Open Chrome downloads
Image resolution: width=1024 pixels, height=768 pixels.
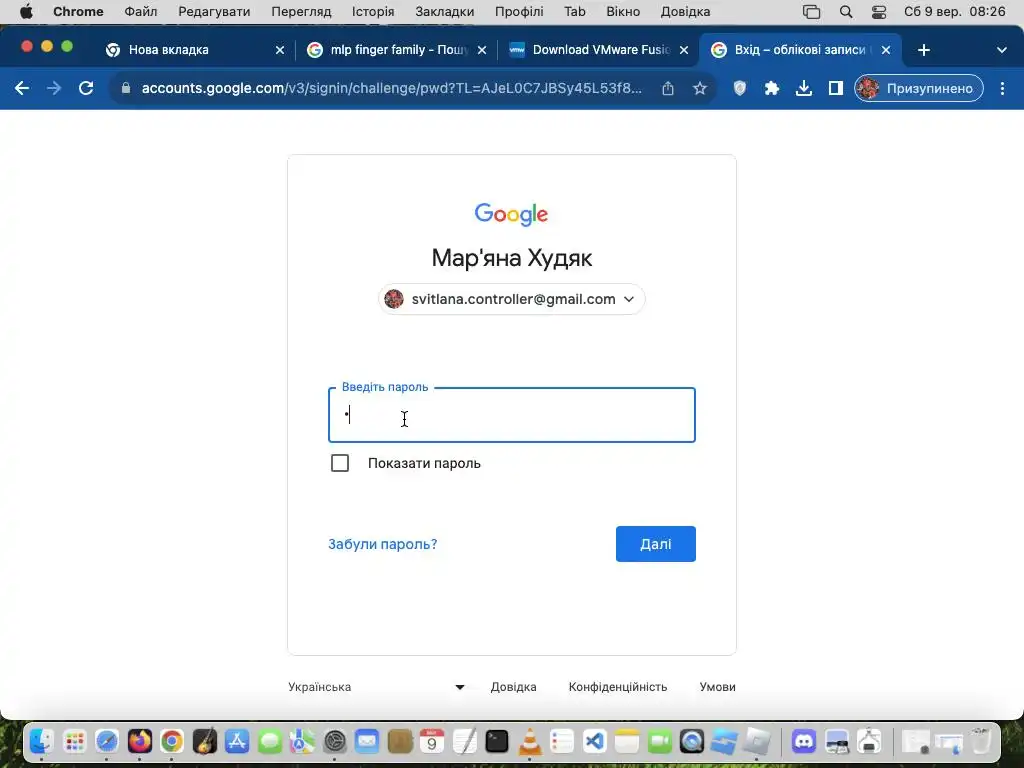pos(803,88)
